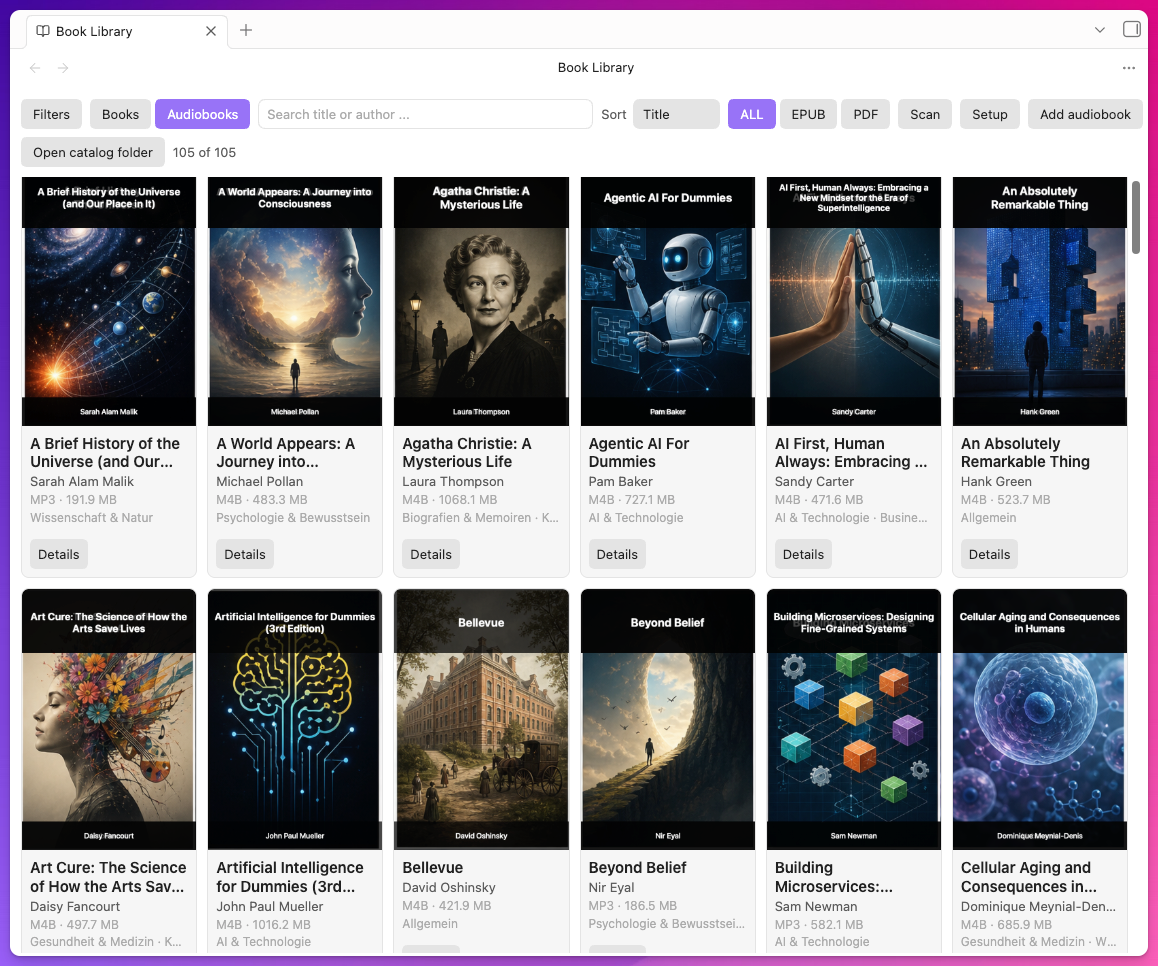This screenshot has width=1158, height=966.
Task: Open the Filters panel
Action: tap(51, 114)
